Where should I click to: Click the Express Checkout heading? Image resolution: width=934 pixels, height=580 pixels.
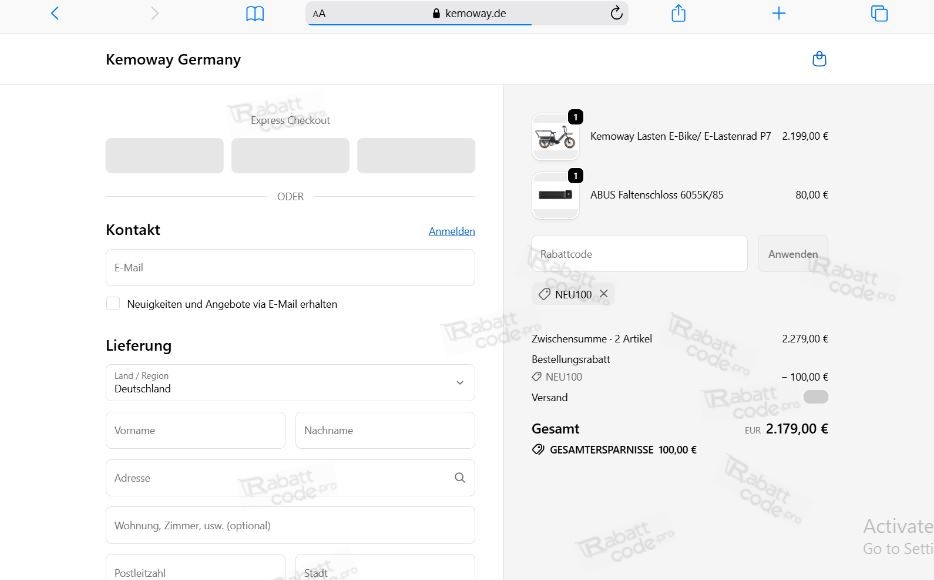pos(290,120)
